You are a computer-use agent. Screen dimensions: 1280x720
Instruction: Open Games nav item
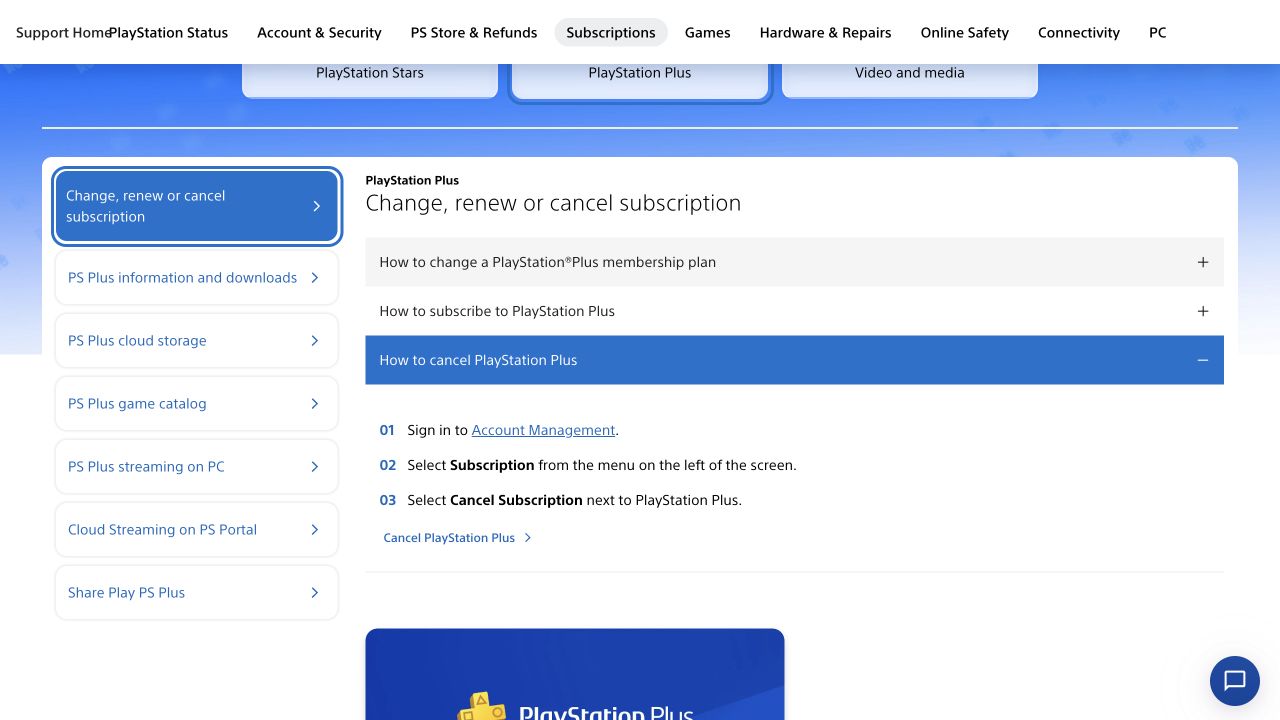point(708,32)
